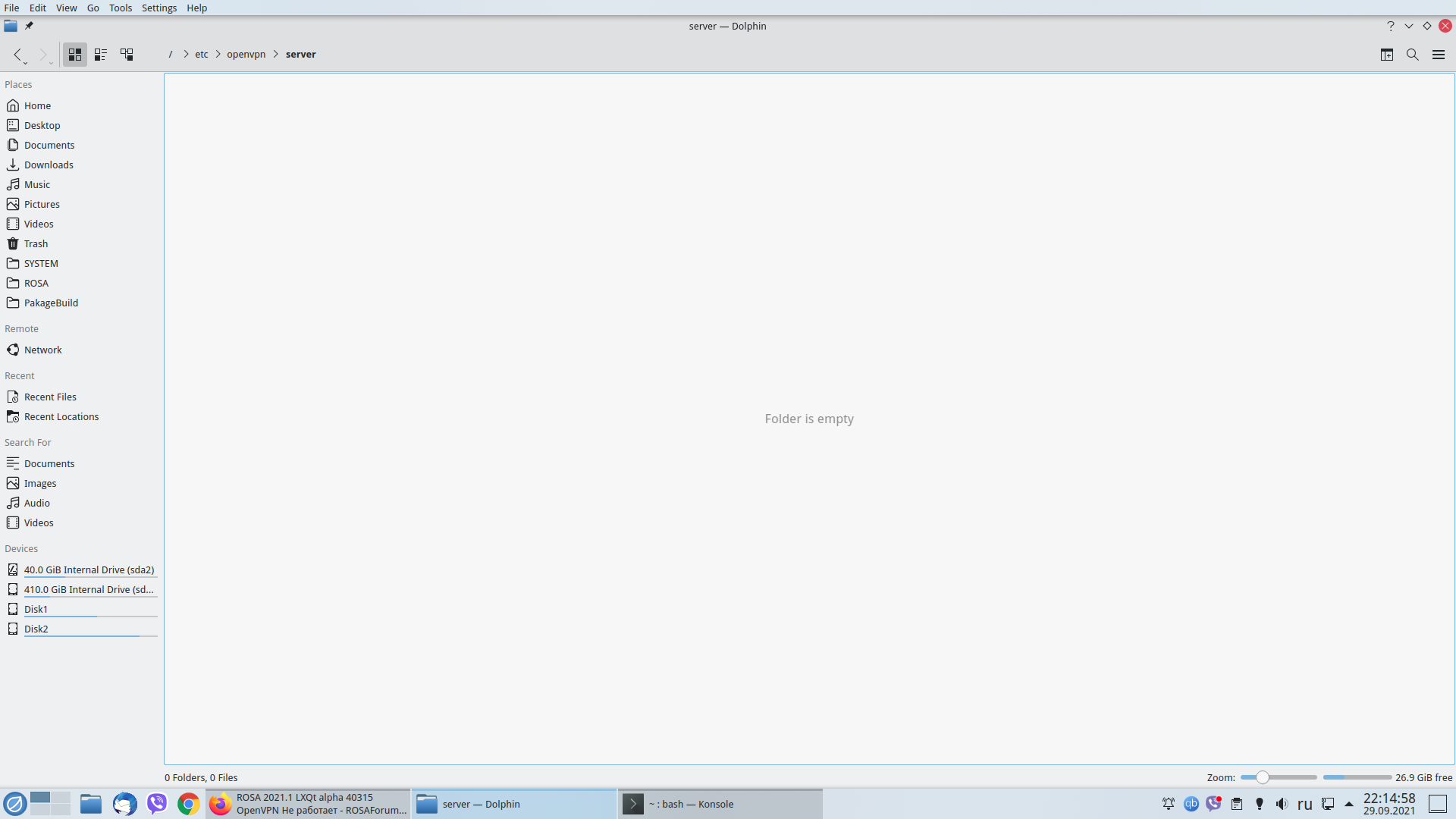Screen dimensions: 1456x819
Task: Click the Split view icon
Action: coord(1386,55)
